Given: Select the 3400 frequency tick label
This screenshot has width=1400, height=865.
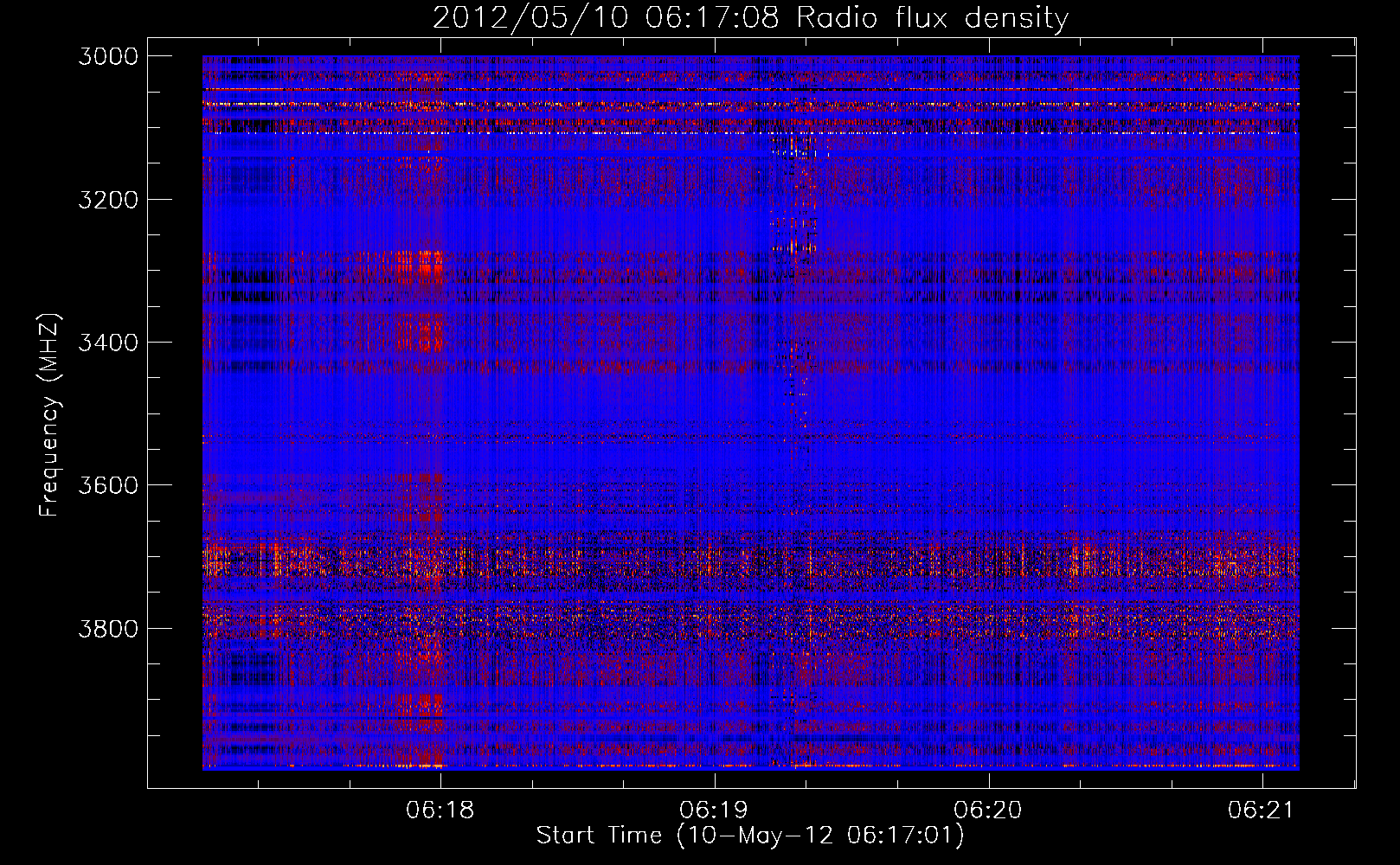Looking at the screenshot, I should (x=108, y=343).
